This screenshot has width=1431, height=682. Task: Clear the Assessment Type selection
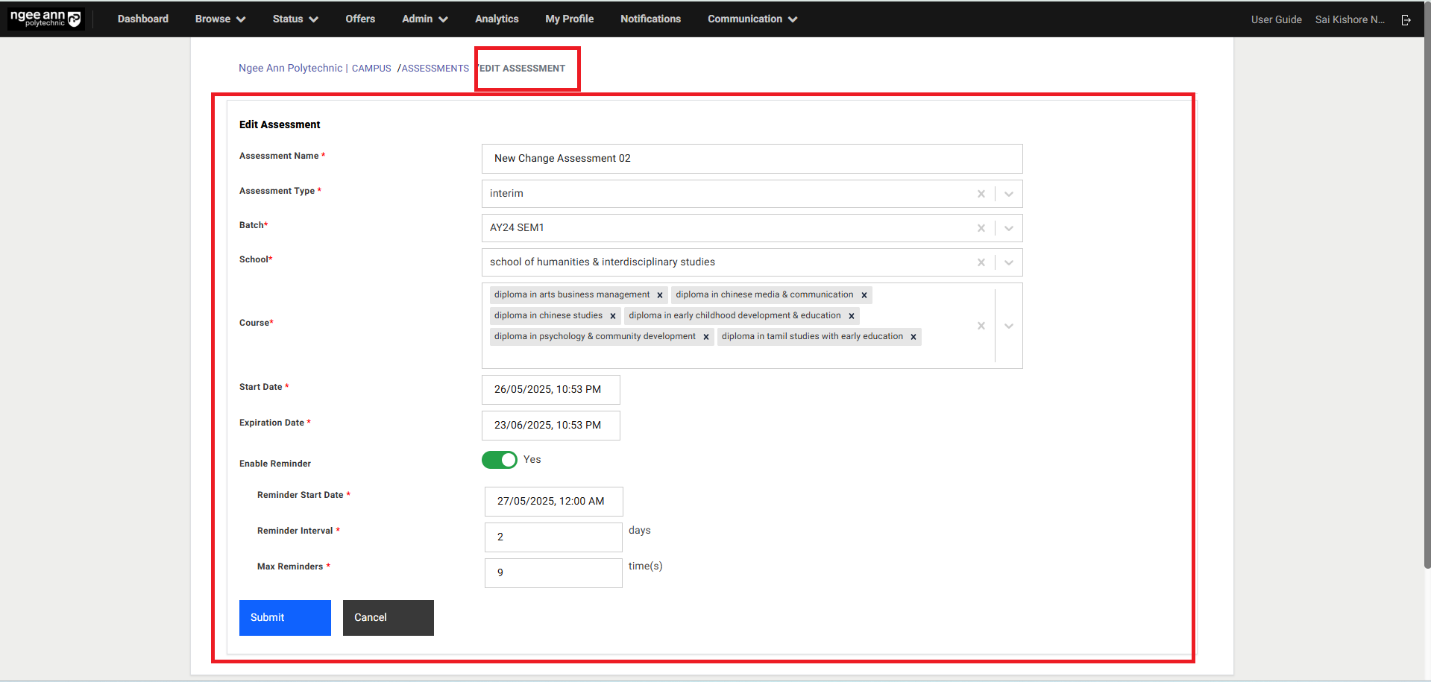tap(981, 194)
